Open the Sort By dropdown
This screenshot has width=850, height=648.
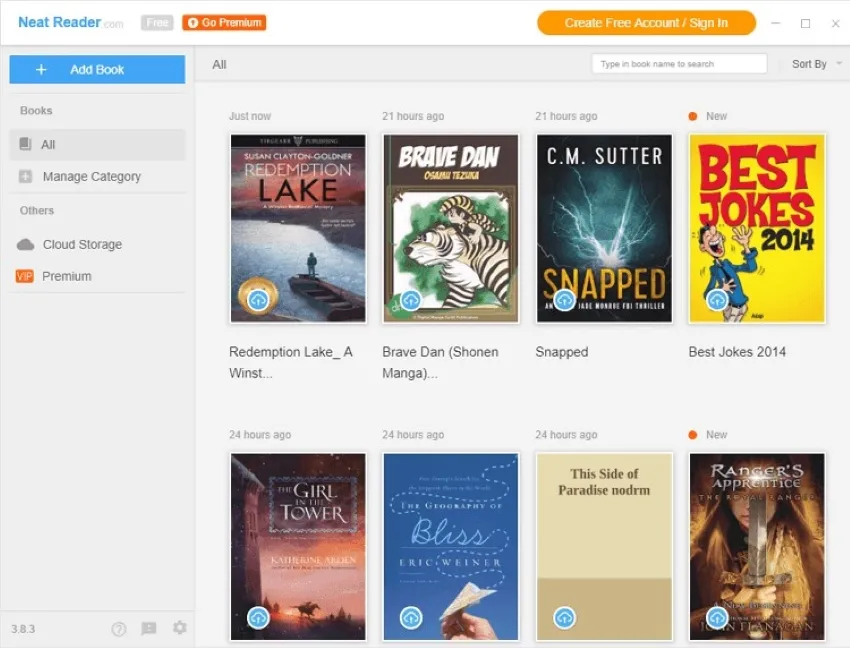811,63
